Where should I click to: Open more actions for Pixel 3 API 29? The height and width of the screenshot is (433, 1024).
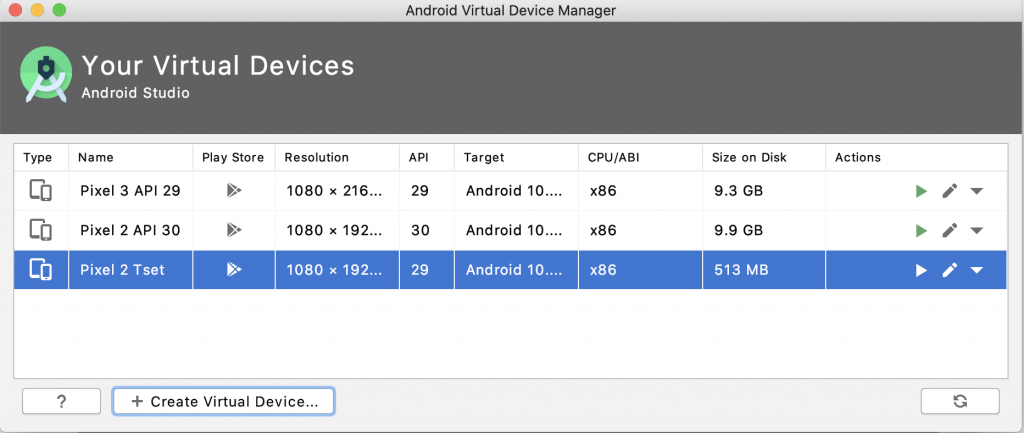(976, 191)
